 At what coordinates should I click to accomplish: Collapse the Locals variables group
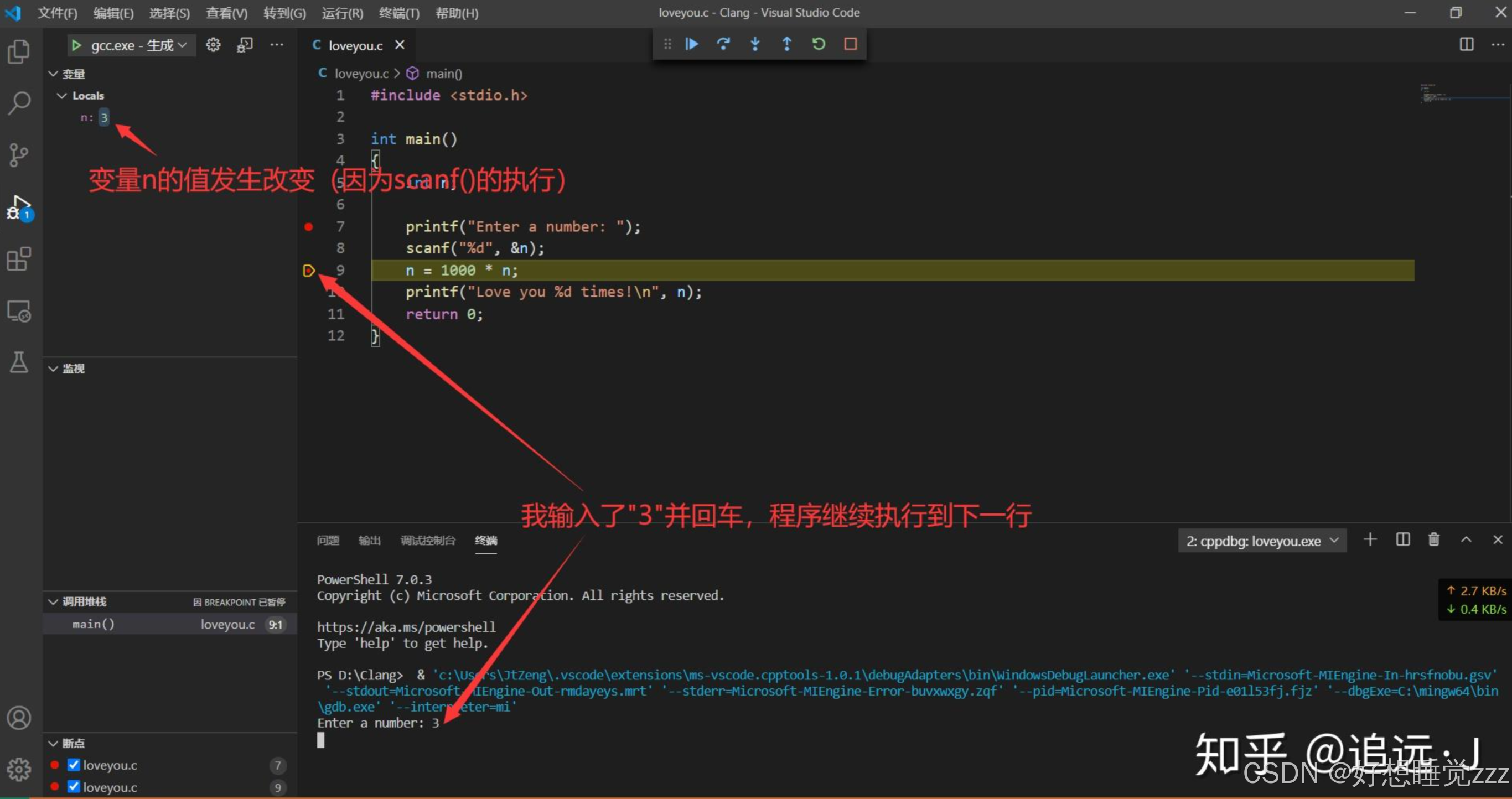click(62, 96)
